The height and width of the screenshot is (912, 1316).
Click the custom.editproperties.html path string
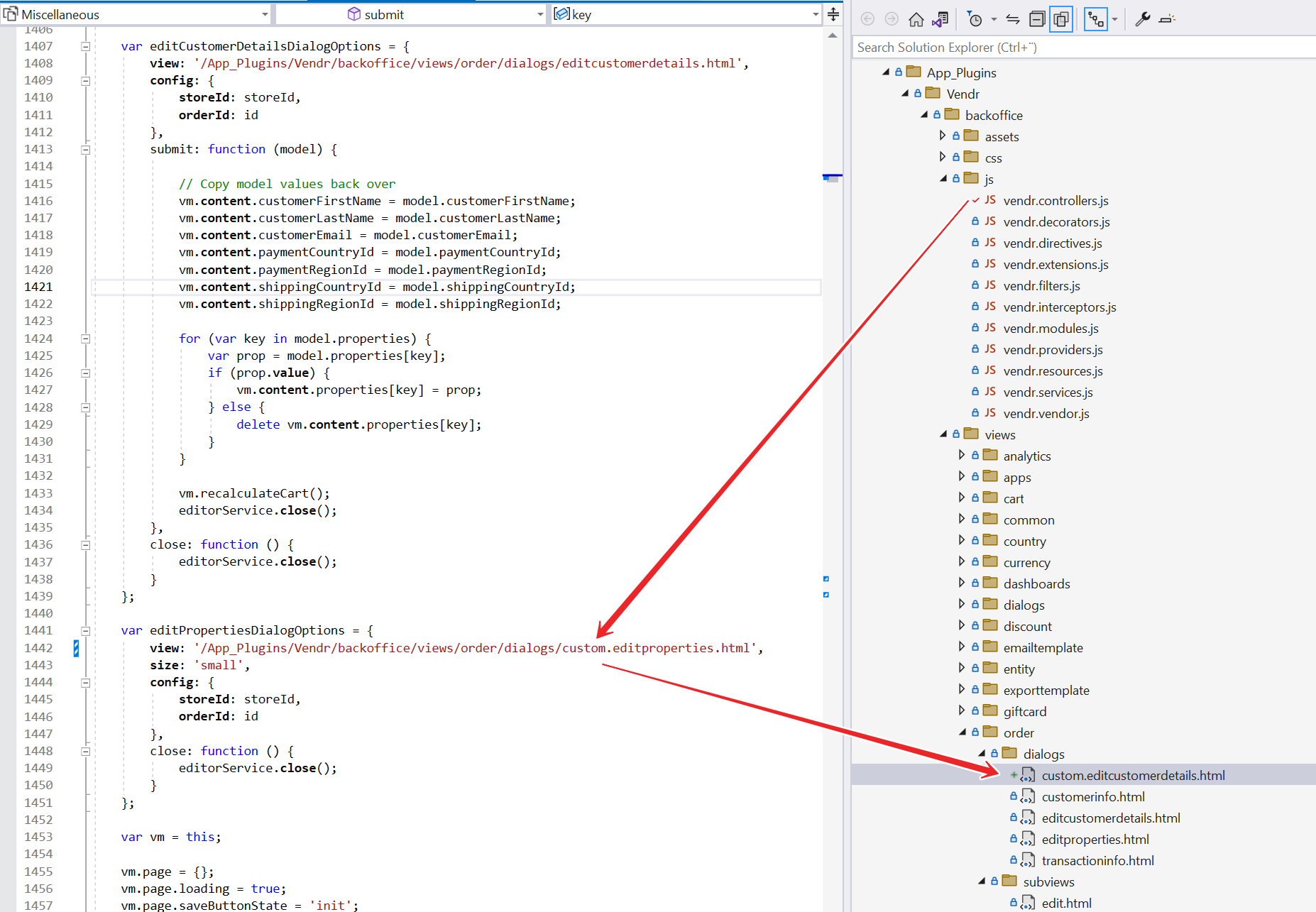point(475,648)
